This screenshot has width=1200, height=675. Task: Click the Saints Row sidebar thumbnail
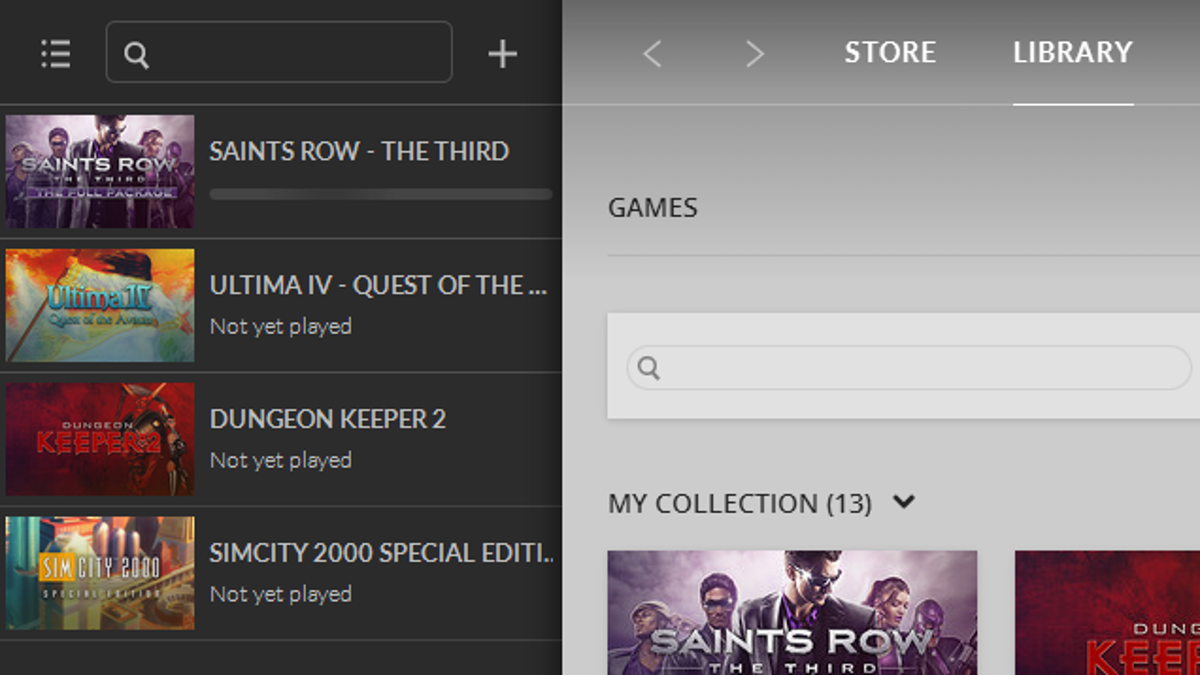click(x=100, y=171)
